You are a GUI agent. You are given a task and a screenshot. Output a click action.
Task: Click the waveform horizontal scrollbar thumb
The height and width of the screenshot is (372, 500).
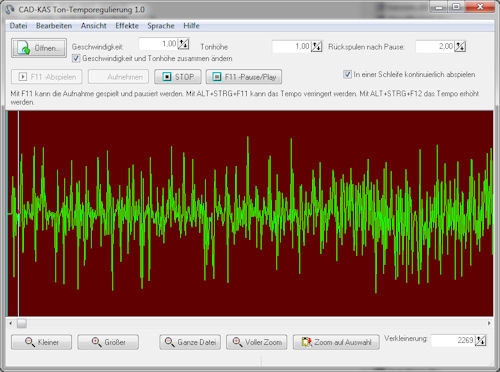pyautogui.click(x=22, y=323)
